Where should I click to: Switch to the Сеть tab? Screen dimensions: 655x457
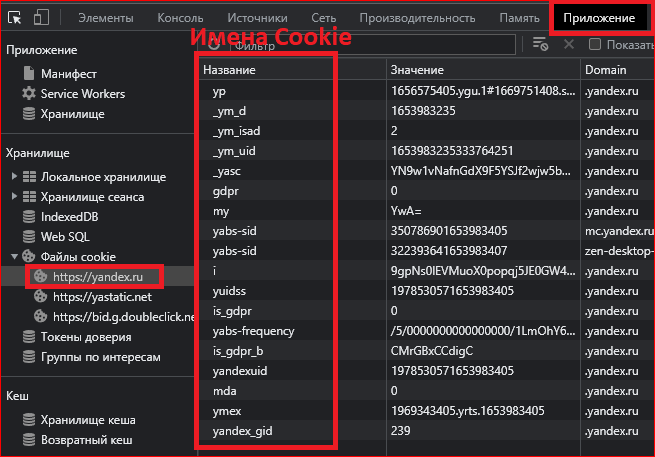323,18
